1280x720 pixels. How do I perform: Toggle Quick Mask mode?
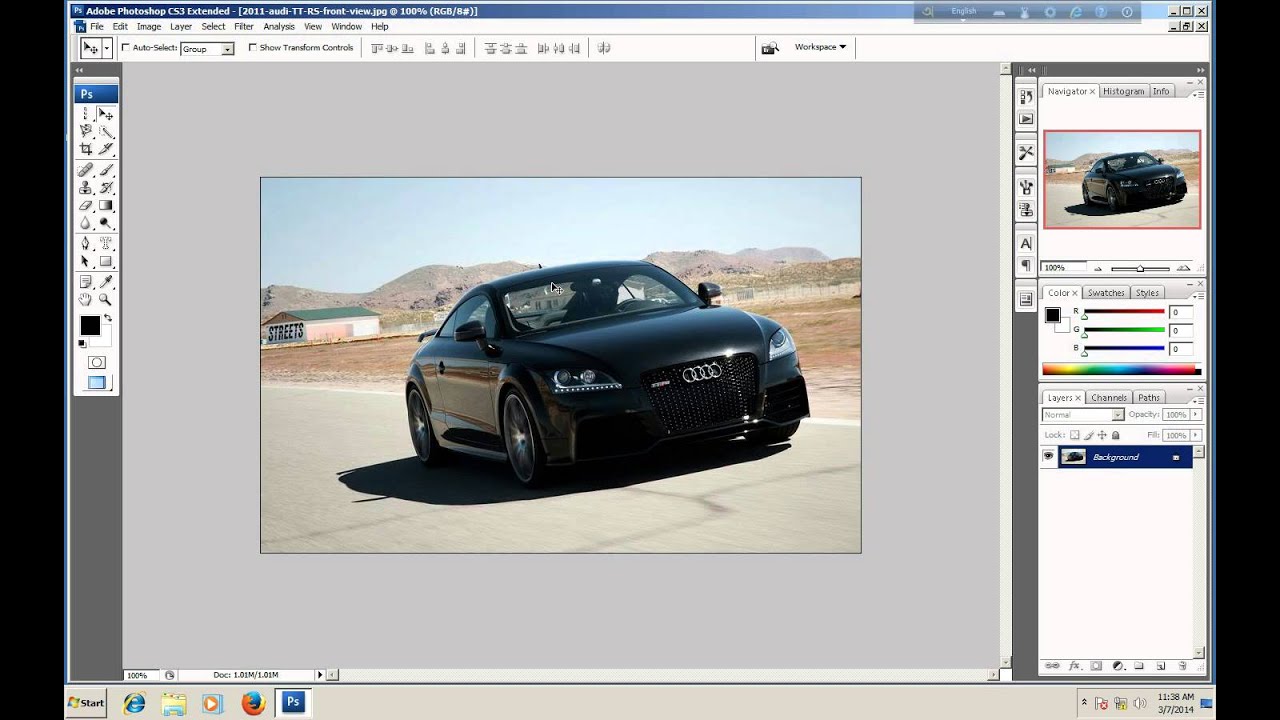(97, 362)
